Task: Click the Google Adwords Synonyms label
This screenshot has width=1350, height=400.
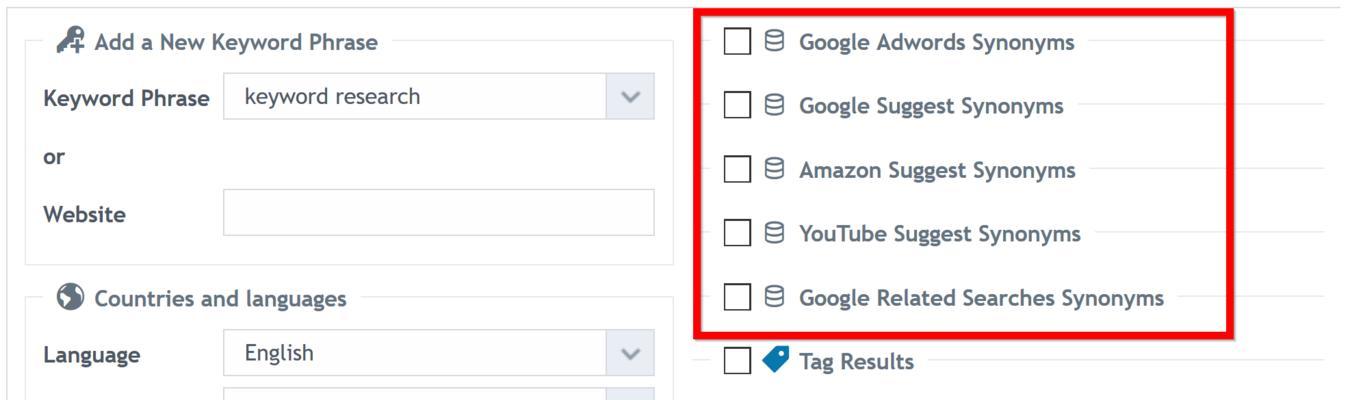Action: (x=937, y=43)
